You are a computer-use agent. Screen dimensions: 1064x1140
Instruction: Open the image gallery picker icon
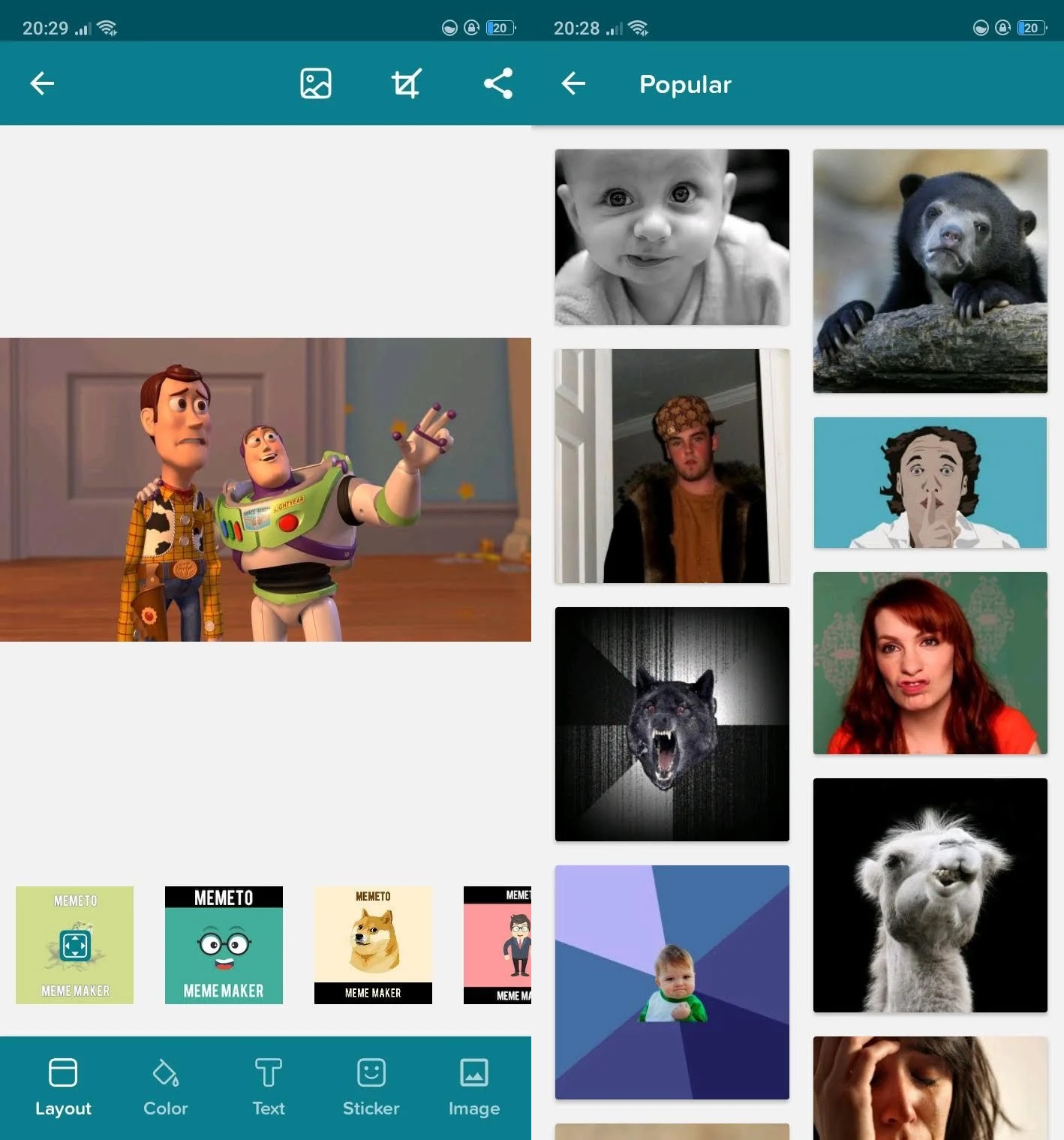[x=316, y=83]
